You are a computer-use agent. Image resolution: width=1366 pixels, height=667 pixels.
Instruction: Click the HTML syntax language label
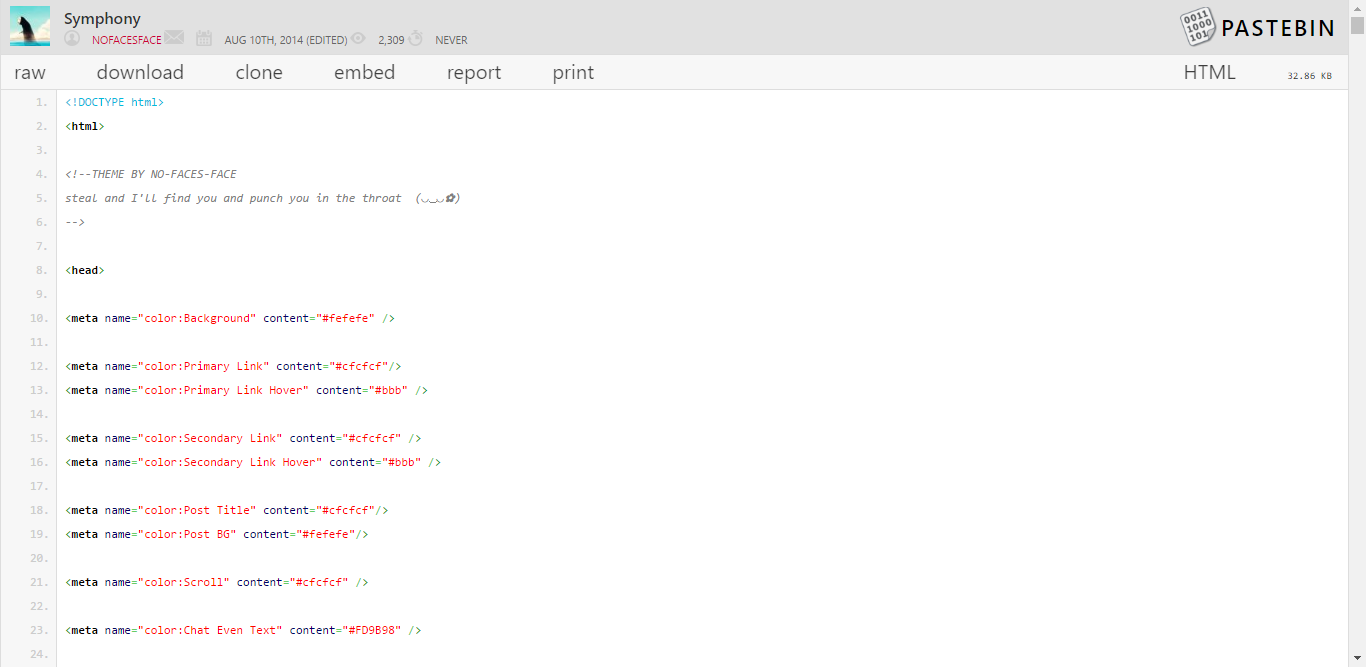(1209, 72)
